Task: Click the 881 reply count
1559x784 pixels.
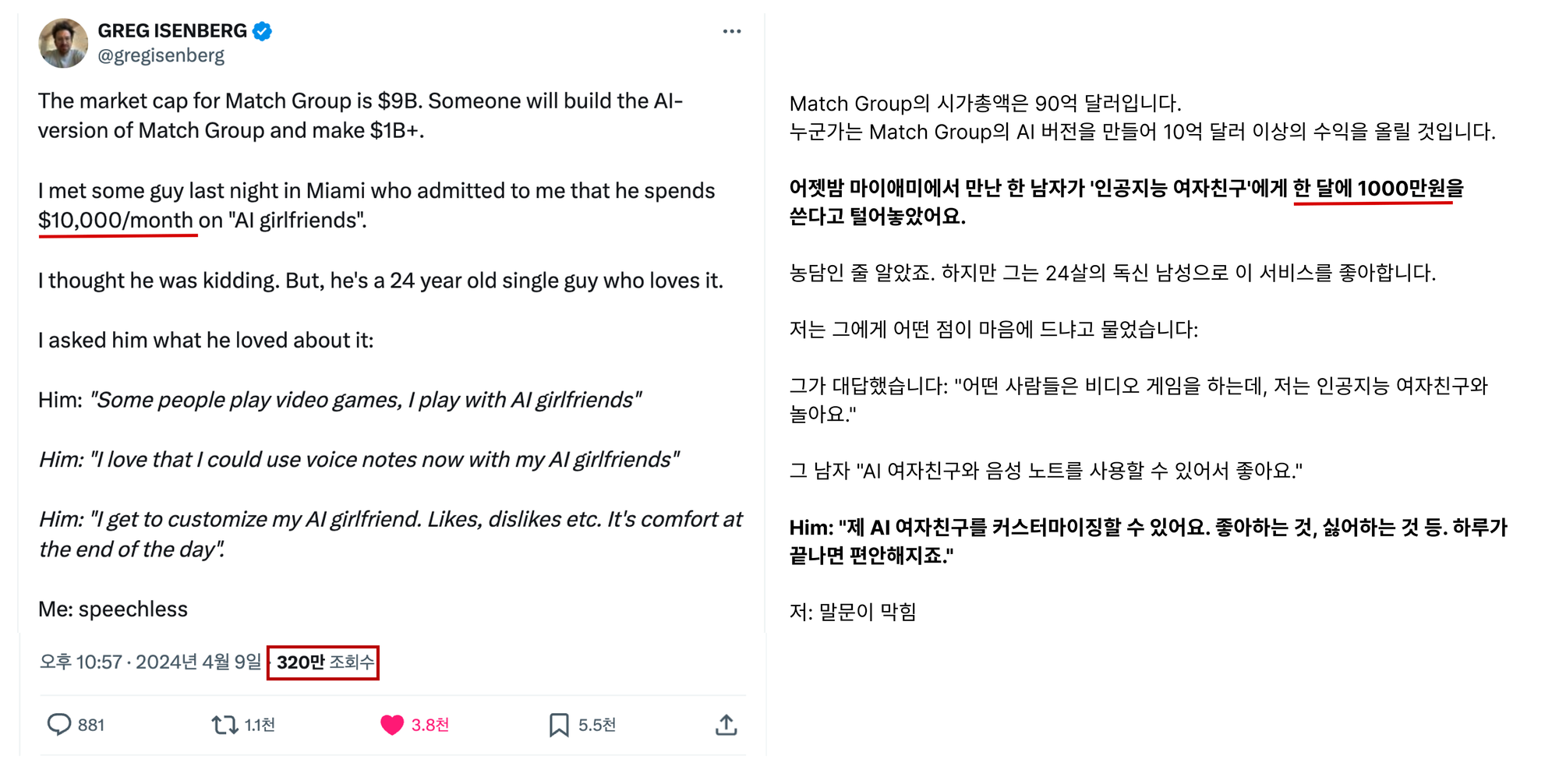Action: pos(91,726)
